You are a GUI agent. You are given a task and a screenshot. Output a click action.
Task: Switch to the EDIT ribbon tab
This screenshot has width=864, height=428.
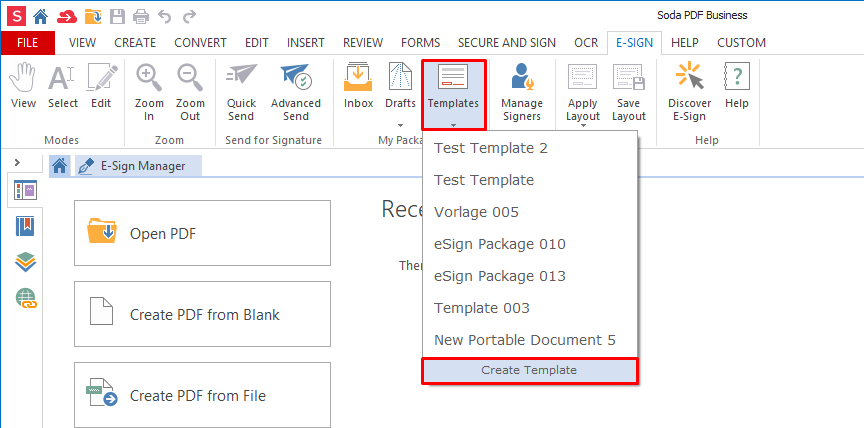click(257, 42)
